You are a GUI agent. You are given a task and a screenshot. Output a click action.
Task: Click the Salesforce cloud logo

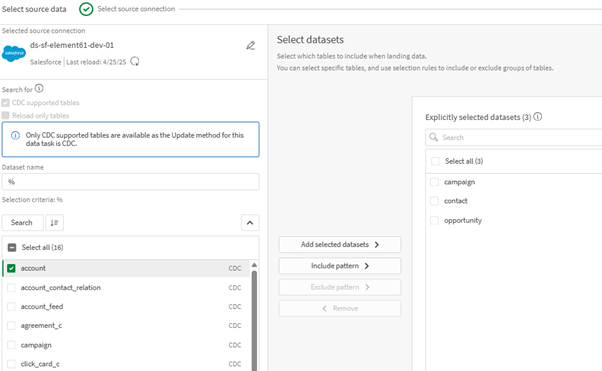point(14,53)
